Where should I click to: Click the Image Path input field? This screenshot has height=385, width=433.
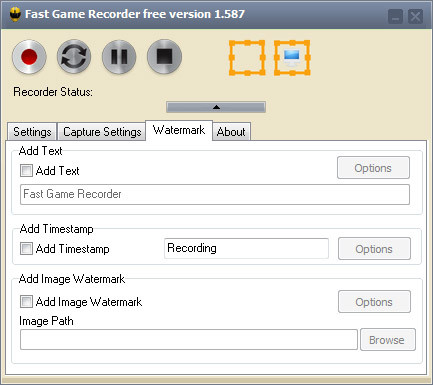(x=189, y=340)
